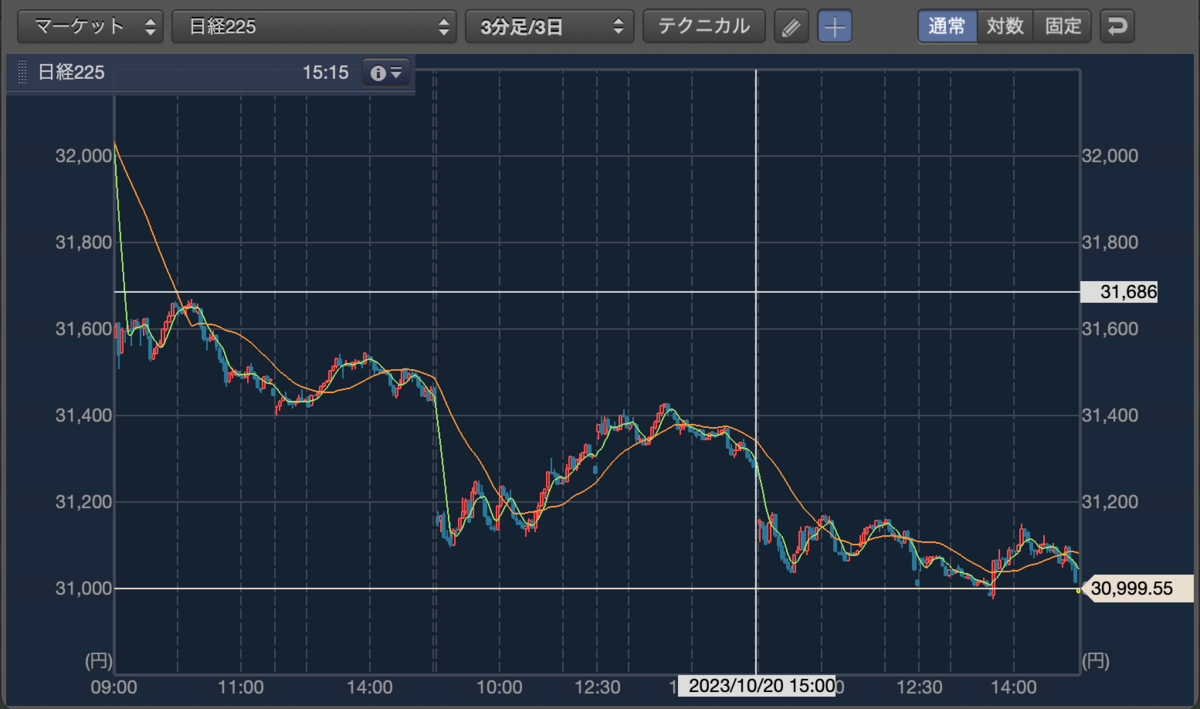Click the right axis 31,600 label
This screenshot has width=1200, height=709.
(1111, 329)
